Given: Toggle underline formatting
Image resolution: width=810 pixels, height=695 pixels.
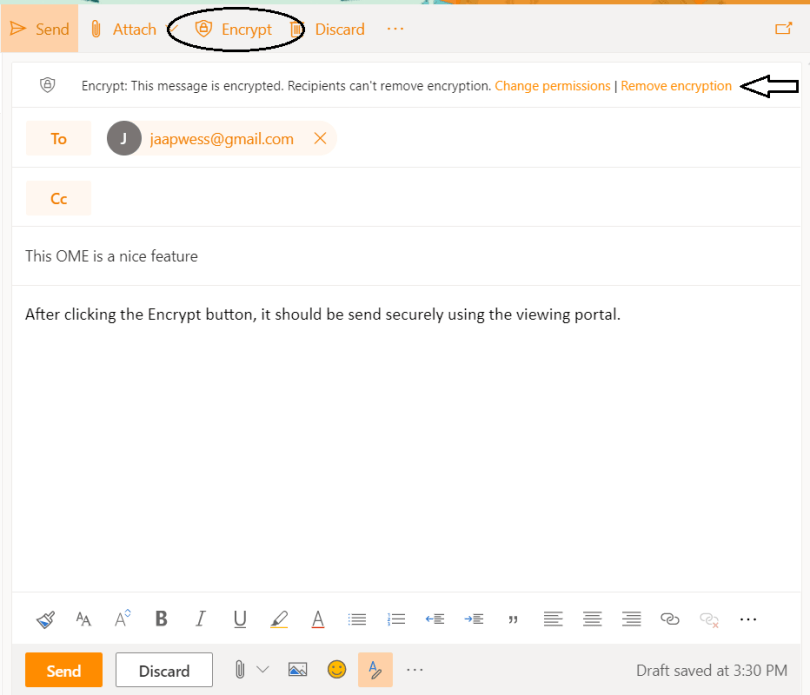Looking at the screenshot, I should (239, 619).
